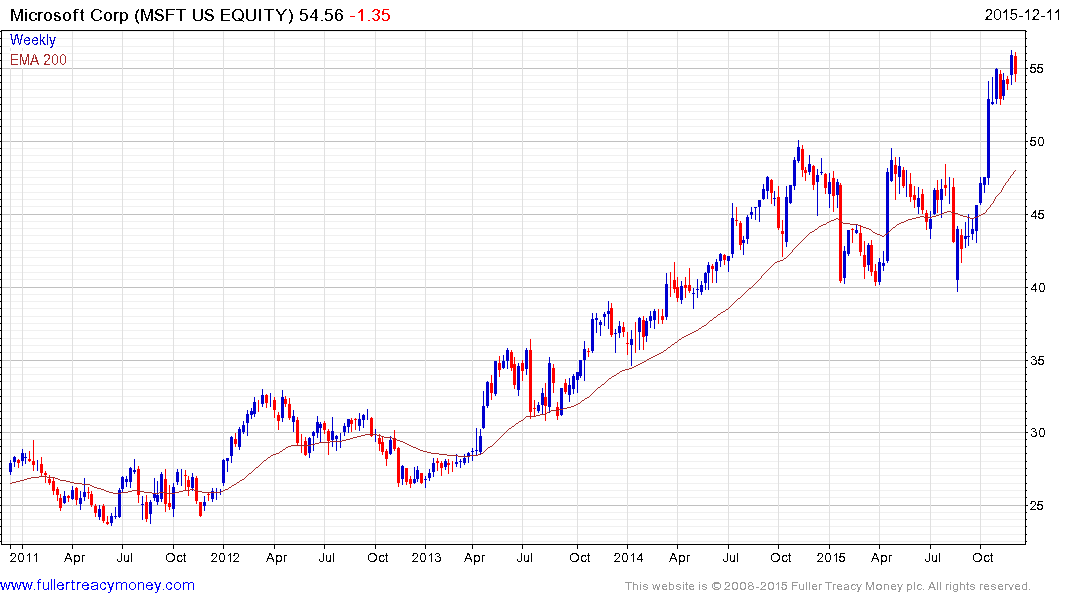
Task: Click the Fuller Treacy Money copyright notice
Action: point(827,586)
